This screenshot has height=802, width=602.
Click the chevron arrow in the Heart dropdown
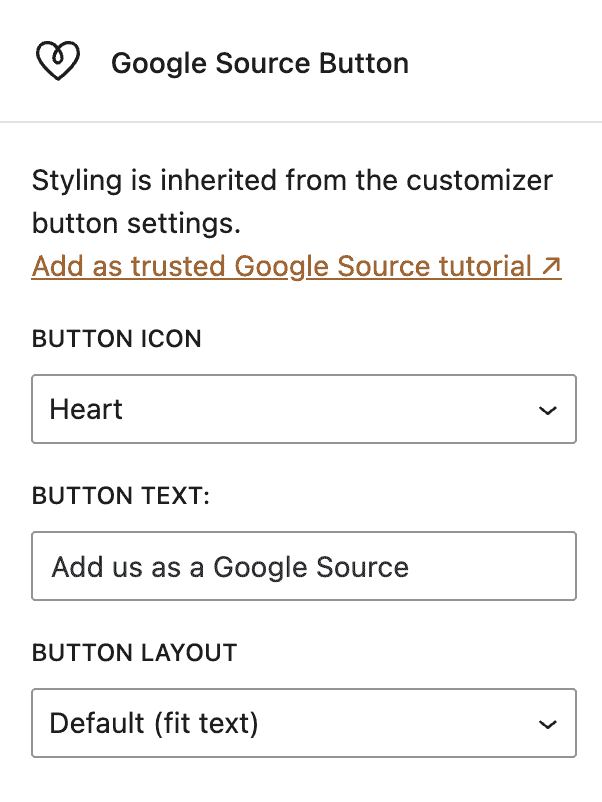coord(547,410)
